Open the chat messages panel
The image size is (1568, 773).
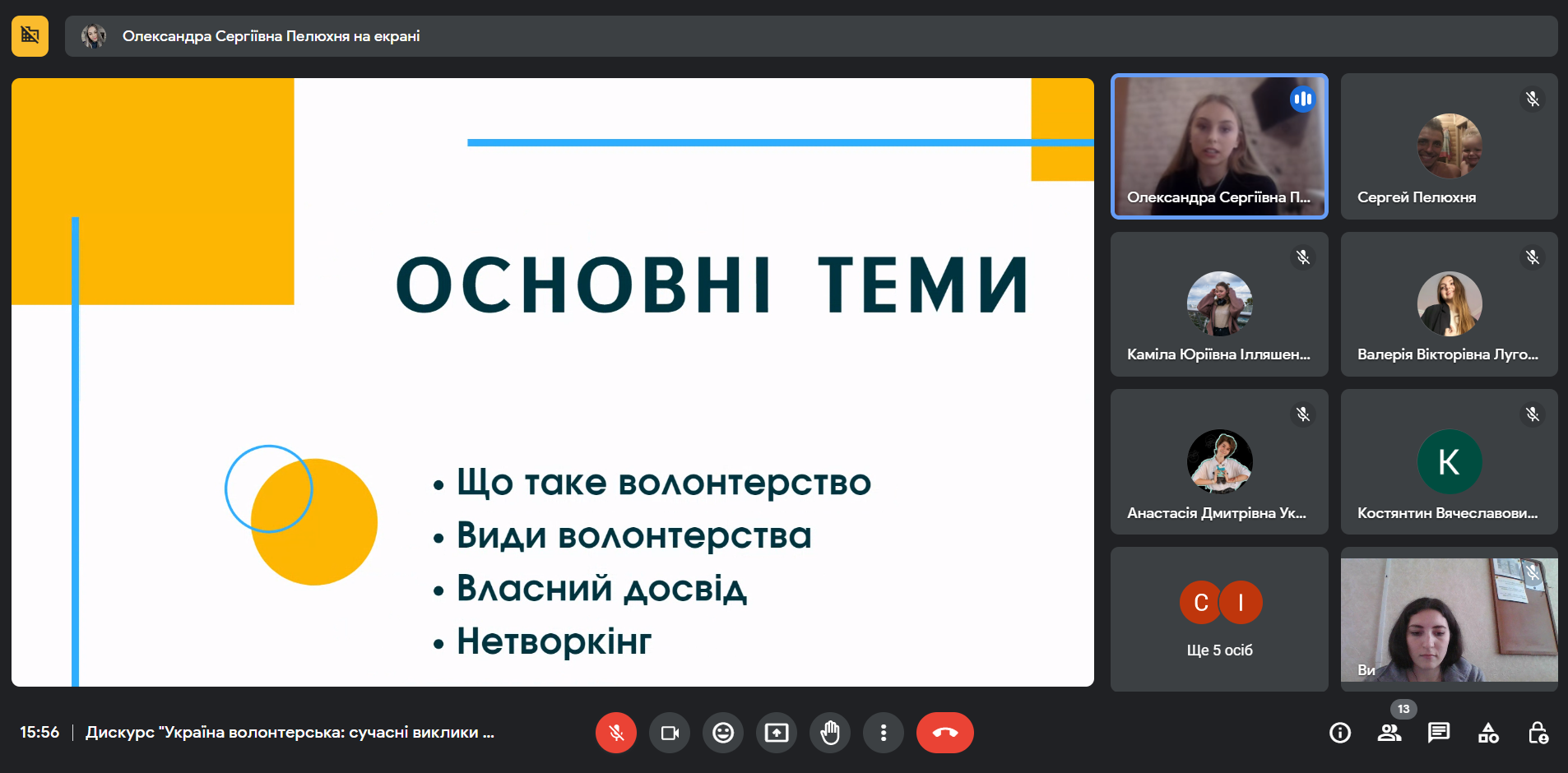[x=1439, y=733]
